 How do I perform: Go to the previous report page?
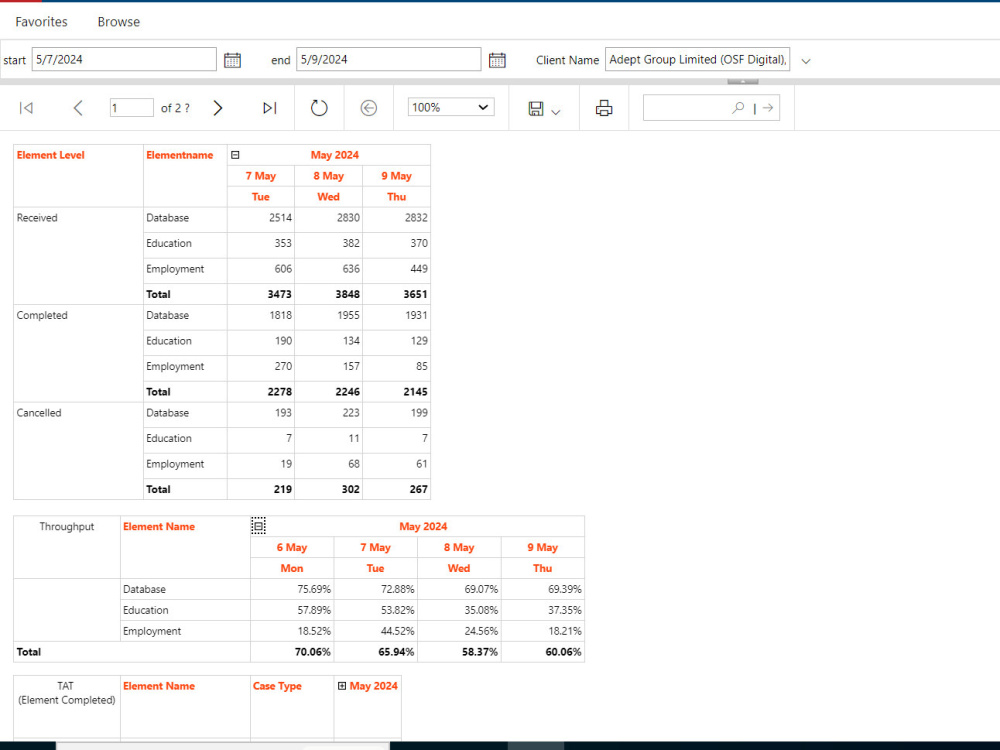point(78,108)
